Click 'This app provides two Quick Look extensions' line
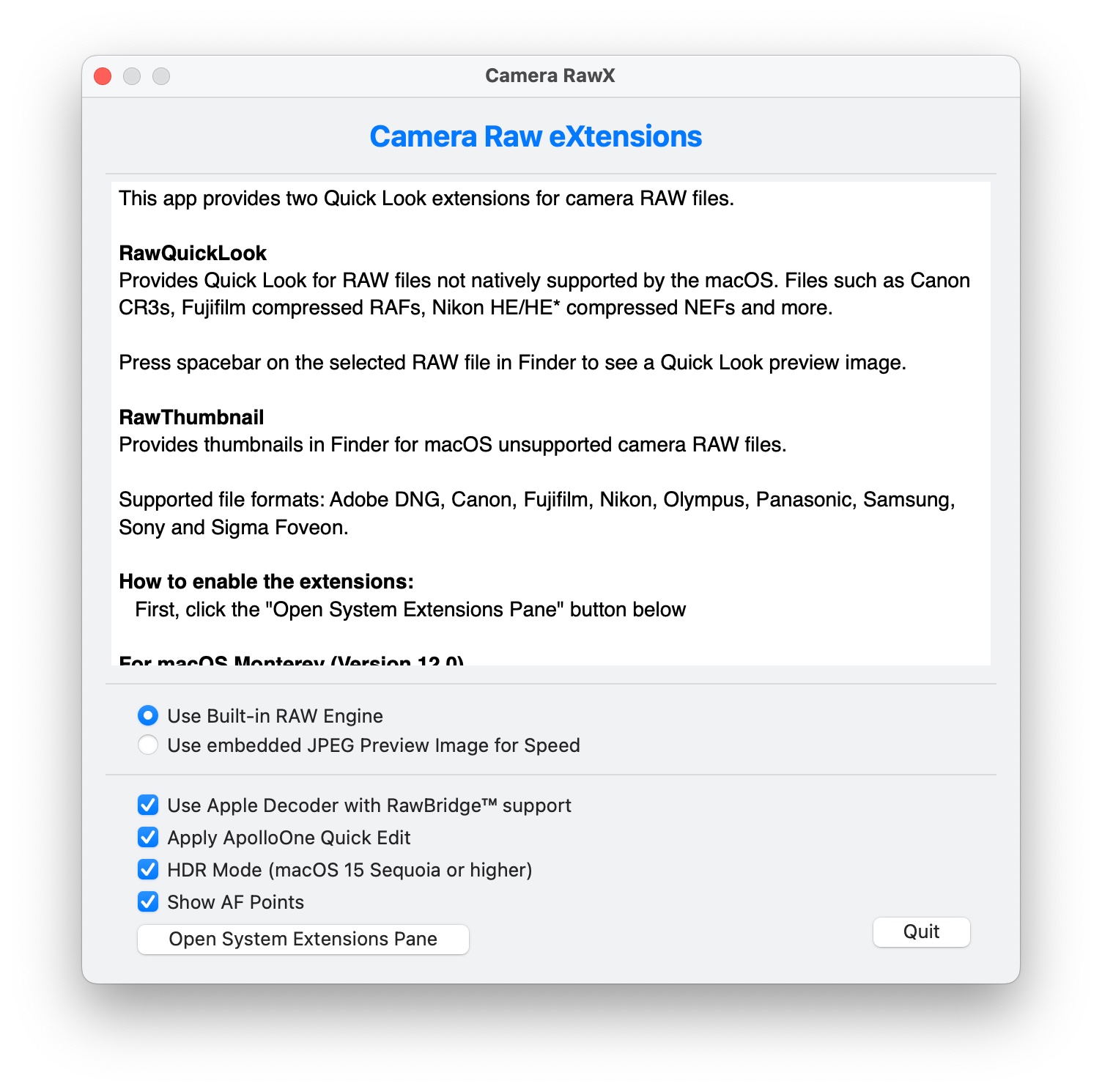Viewport: 1102px width, 1092px height. [x=426, y=199]
